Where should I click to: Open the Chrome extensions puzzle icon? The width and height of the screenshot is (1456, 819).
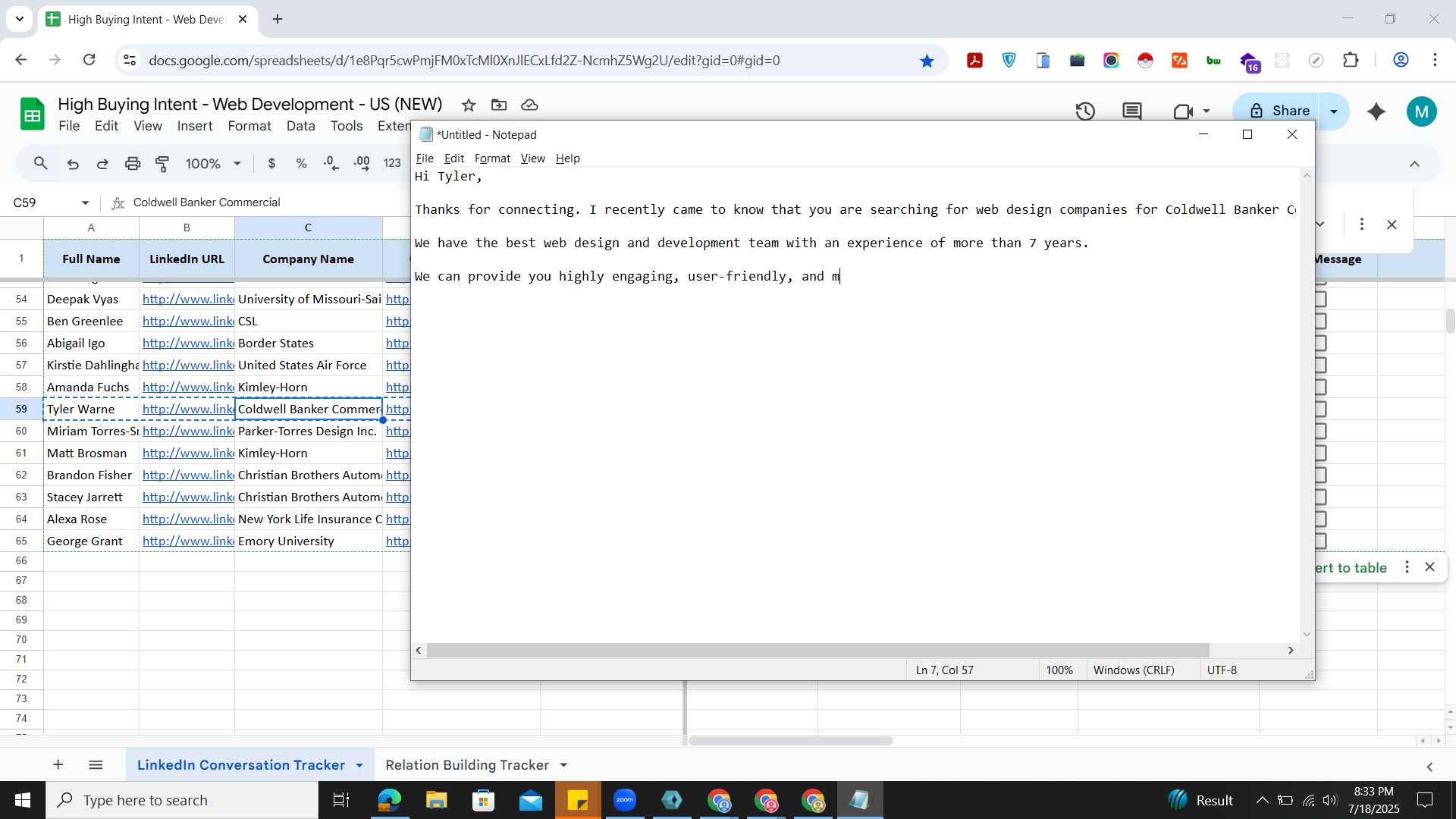coord(1351,60)
